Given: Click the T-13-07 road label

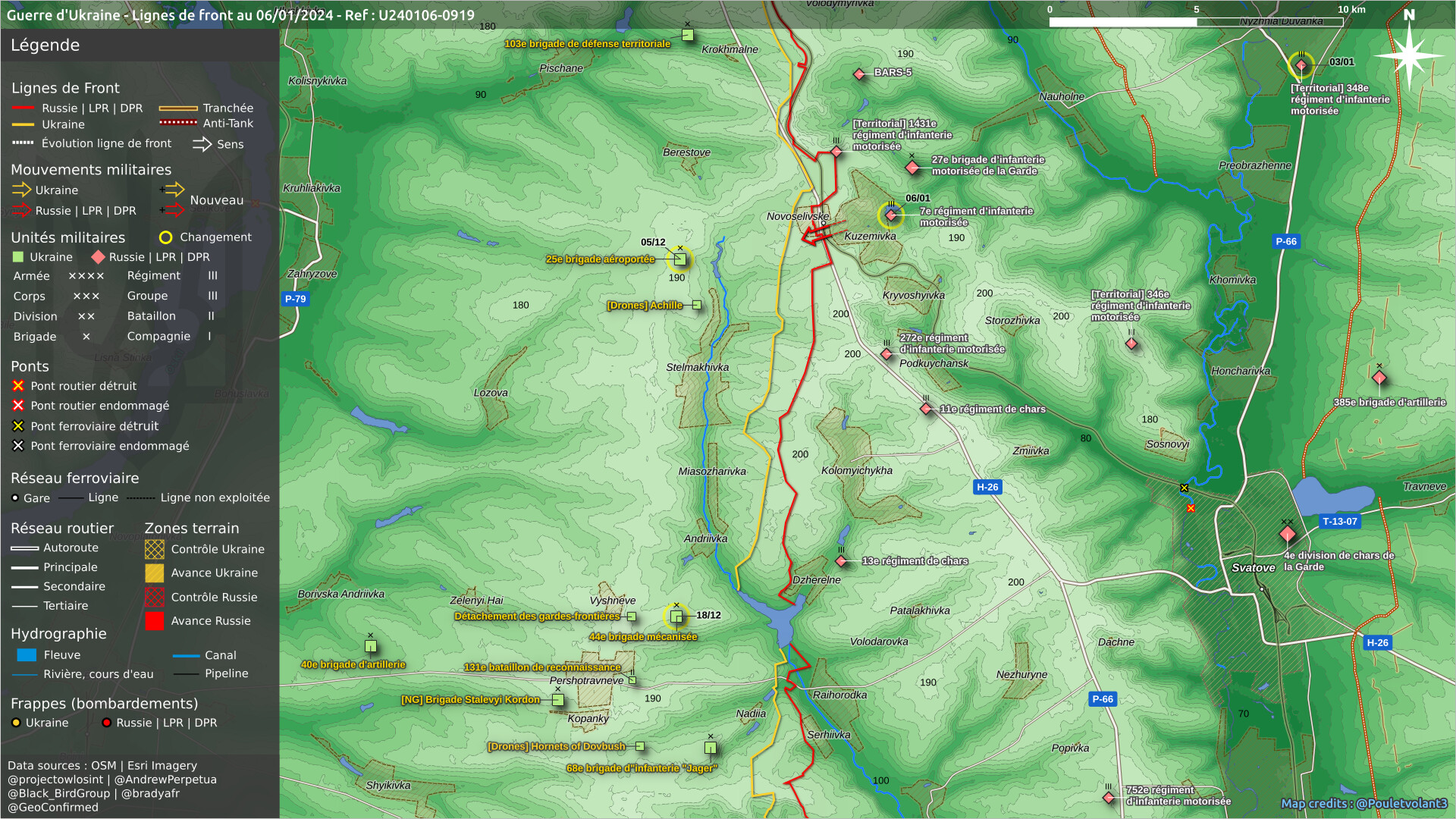Looking at the screenshot, I should coord(1339,521).
